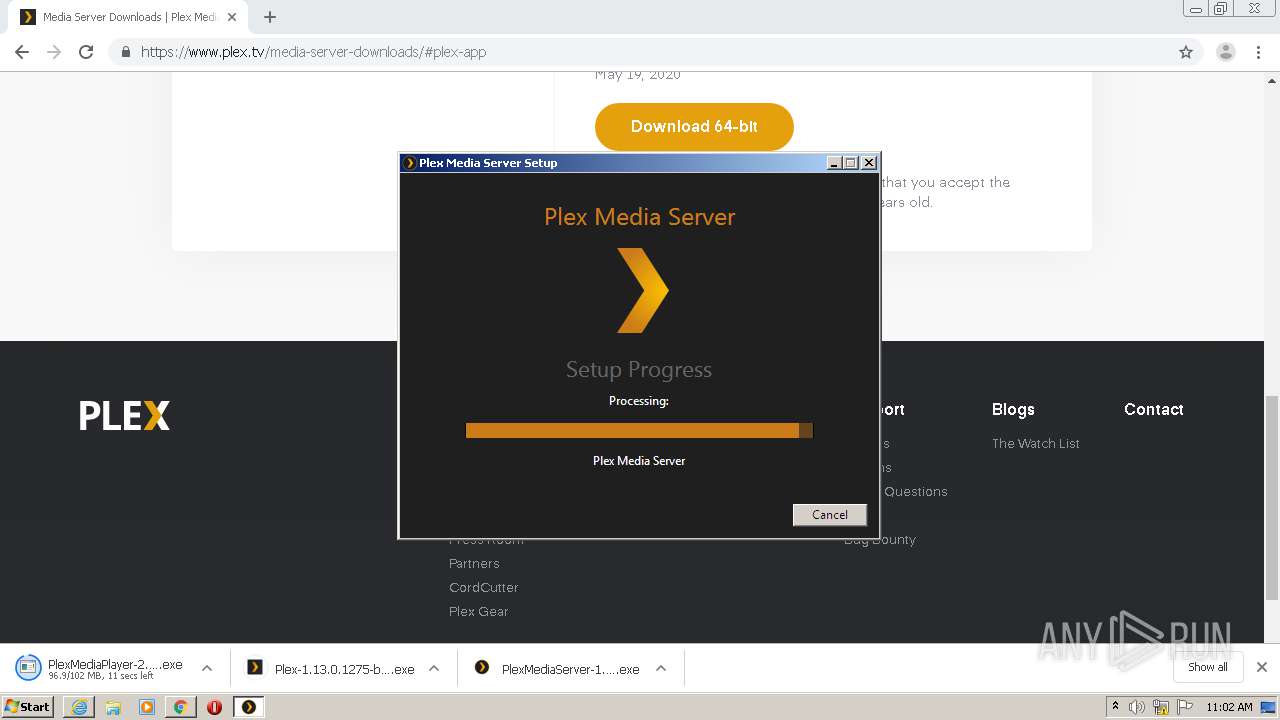Open the CordCutter footer link
Viewport: 1280px width, 720px height.
[x=483, y=587]
